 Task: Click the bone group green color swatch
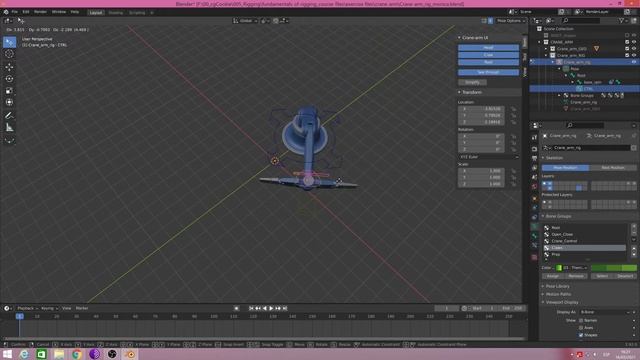(614, 268)
